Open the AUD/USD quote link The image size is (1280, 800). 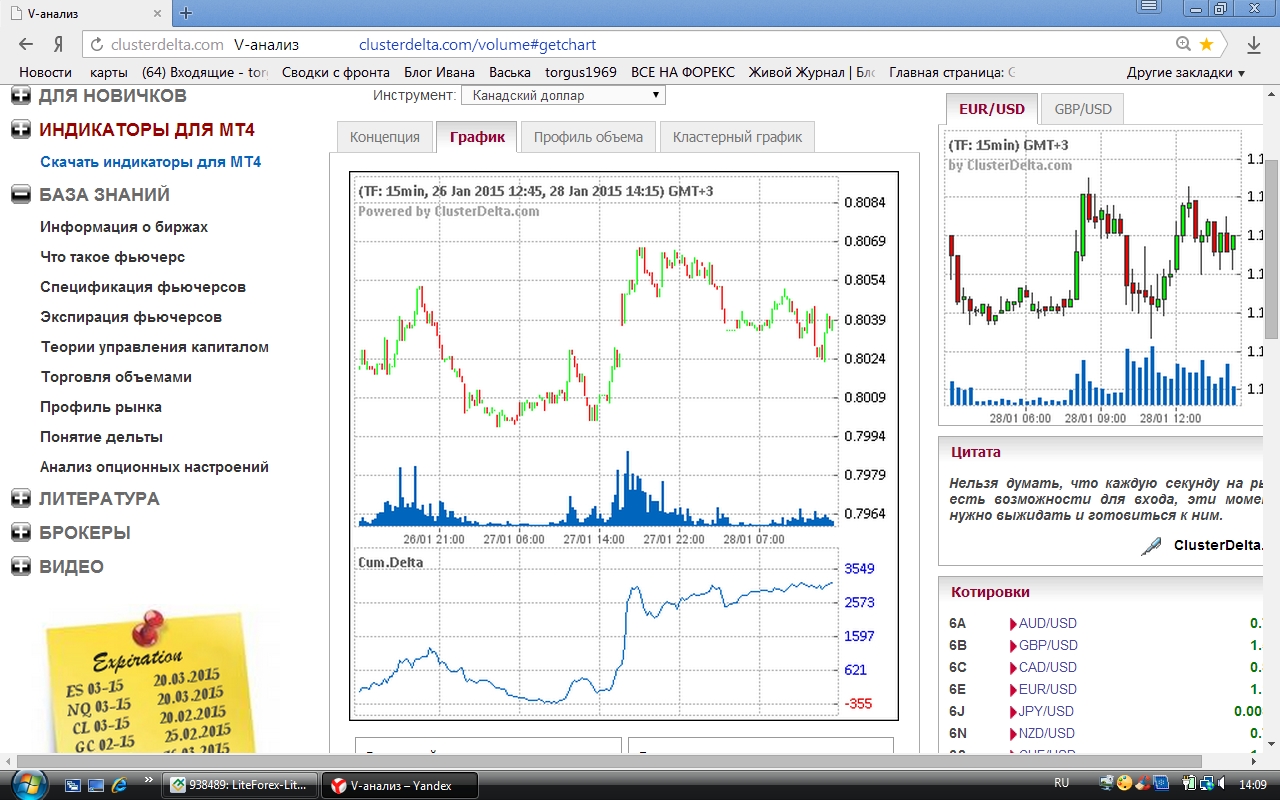(x=1047, y=623)
